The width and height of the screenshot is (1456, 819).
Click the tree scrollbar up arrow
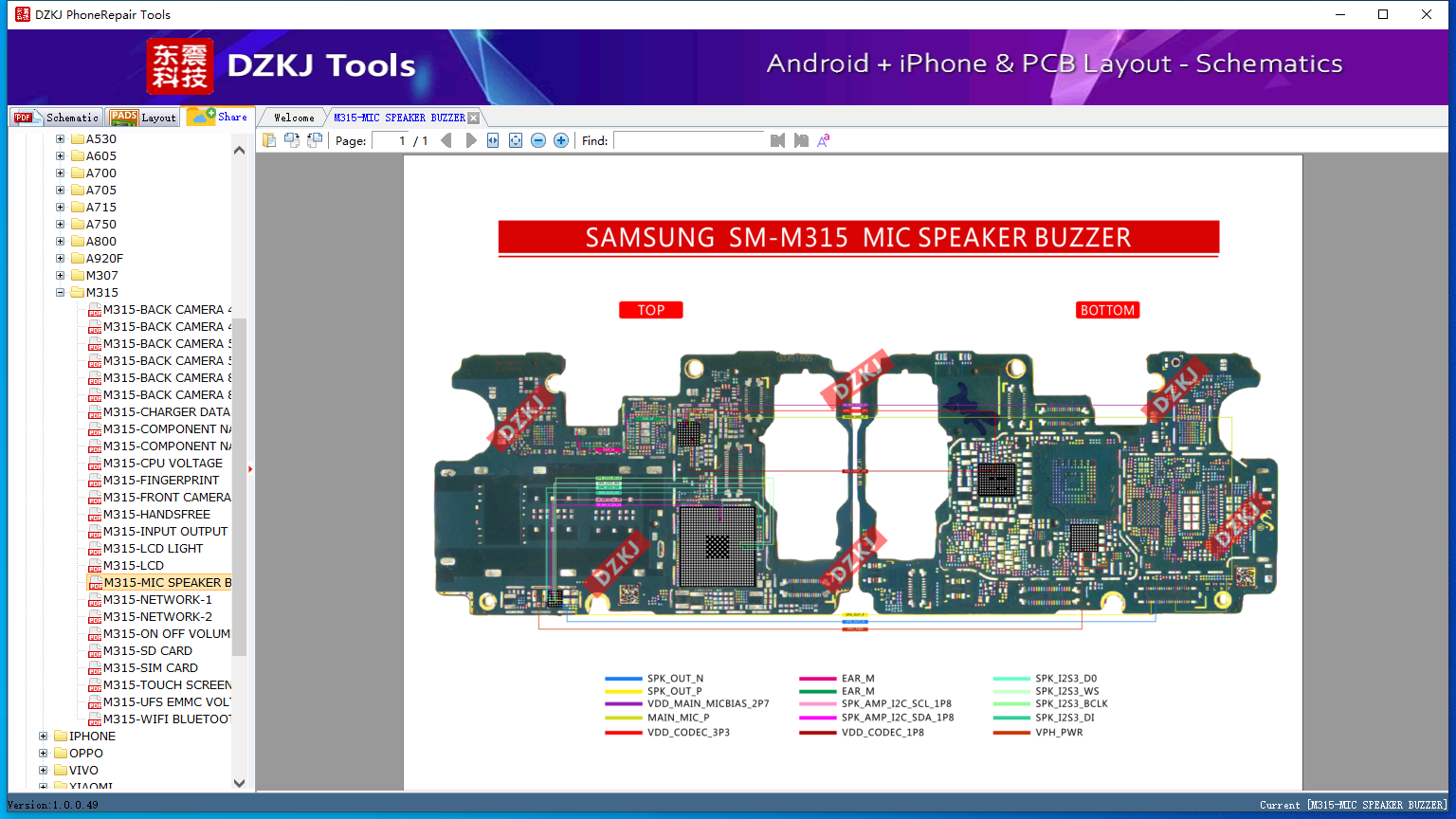(x=239, y=150)
